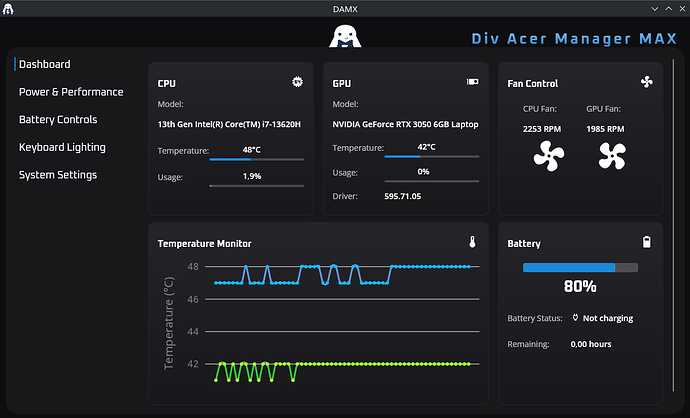Click the 46 tick label on the graph axis
This screenshot has height=418, width=690.
193,299
